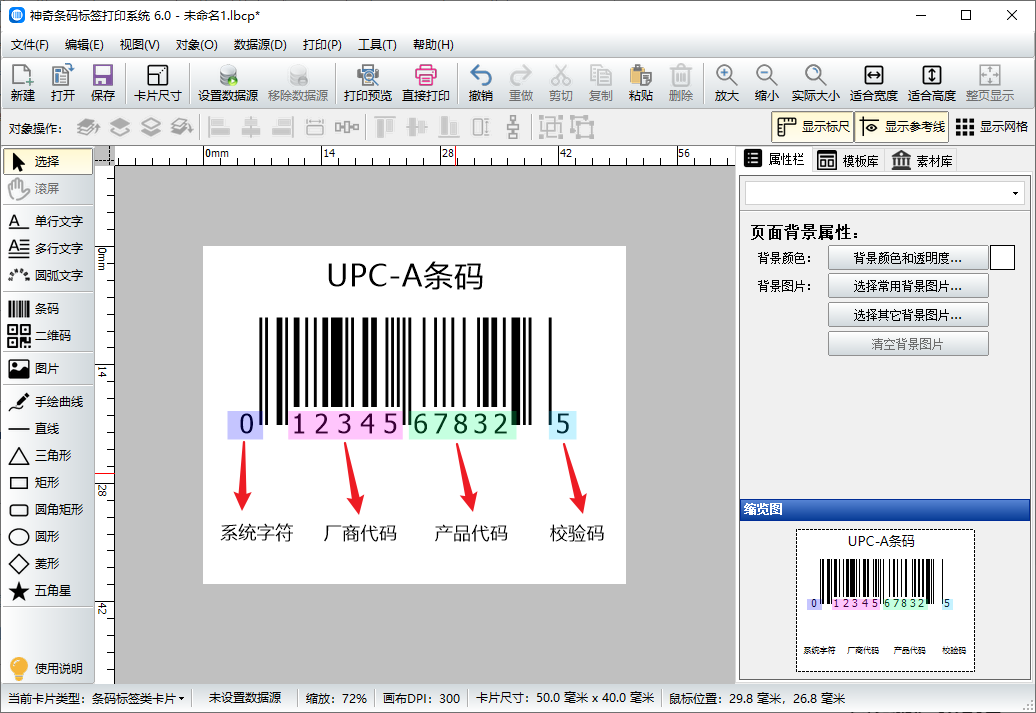Viewport: 1036px width, 713px height.
Task: Click the align-left icon in 对象操作 bar
Action: pos(219,127)
